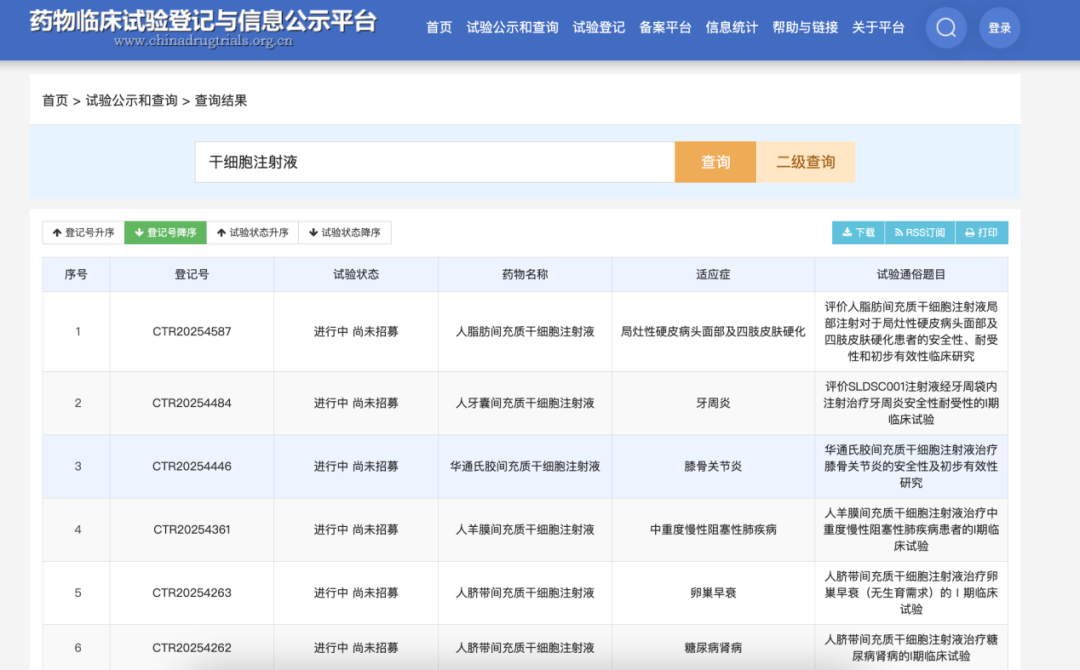The width and height of the screenshot is (1080, 670).
Task: Sort by 登记号降序 descending
Action: click(165, 233)
